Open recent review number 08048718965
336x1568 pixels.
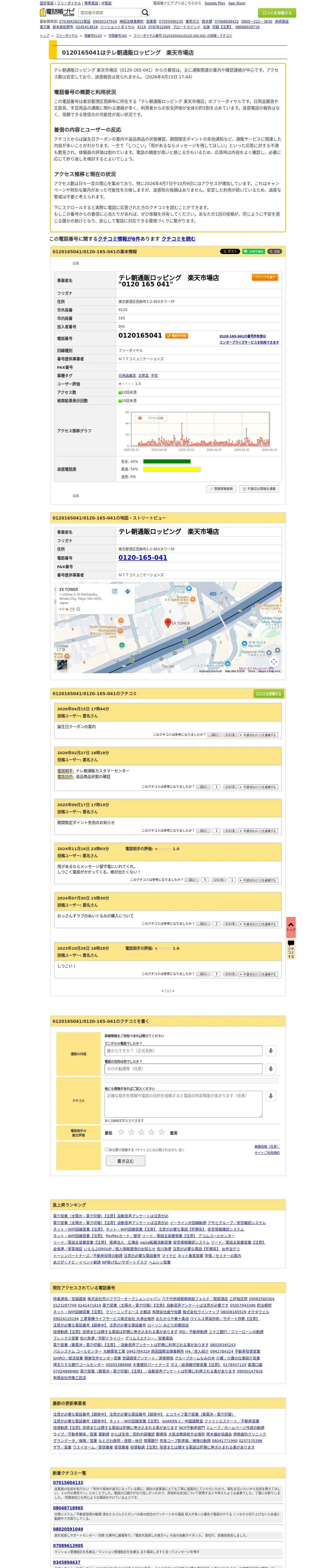(68, 1508)
